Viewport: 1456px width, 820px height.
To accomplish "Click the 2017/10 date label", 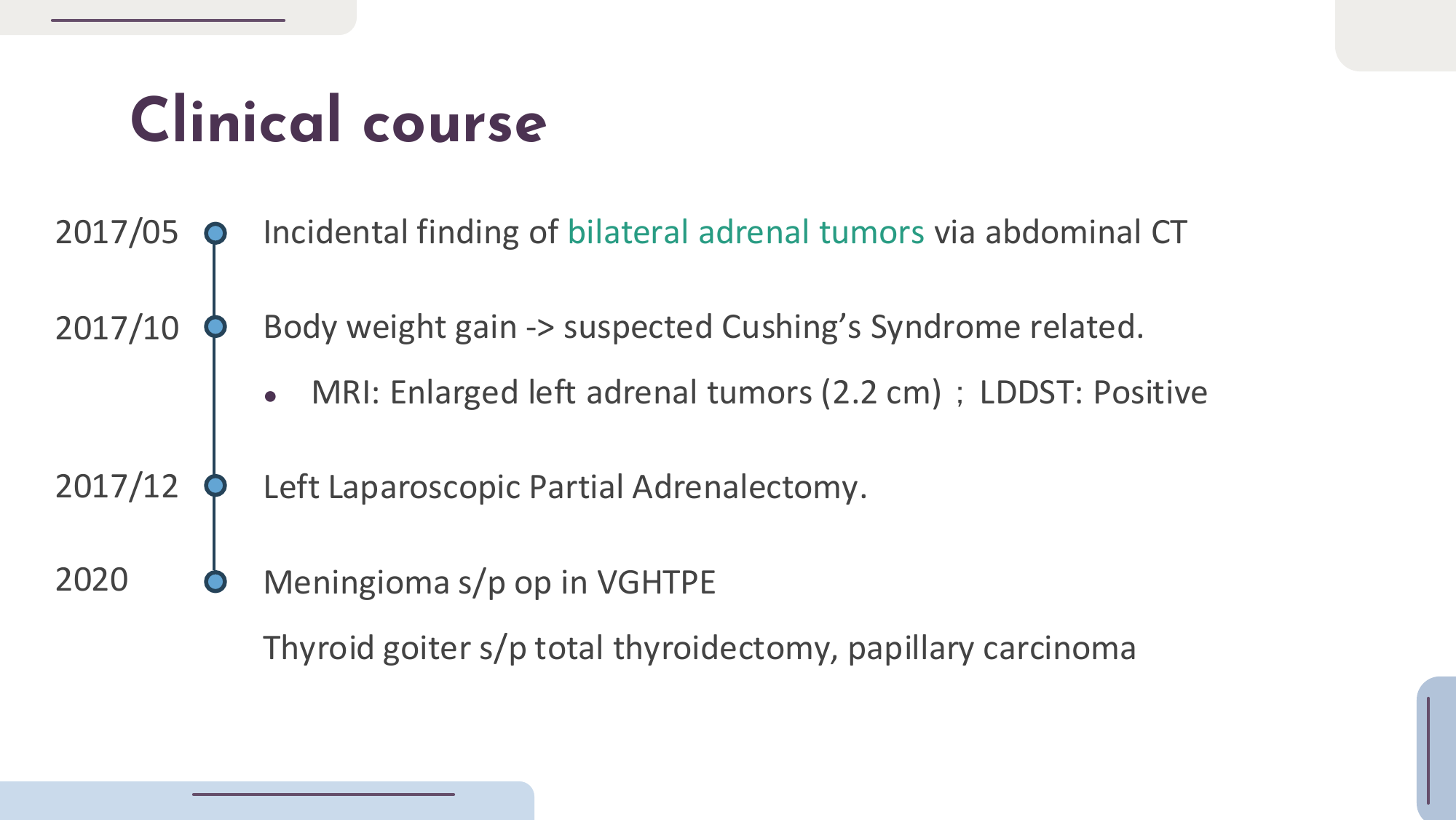I will coord(116,328).
